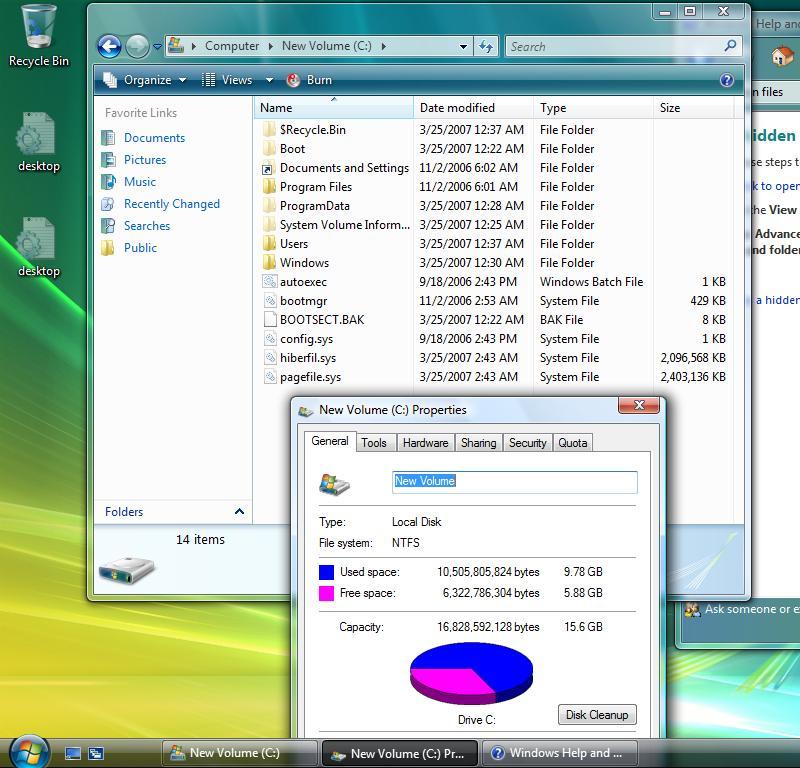This screenshot has width=800, height=768.
Task: Click the Refresh button beside the address bar
Action: 486,46
